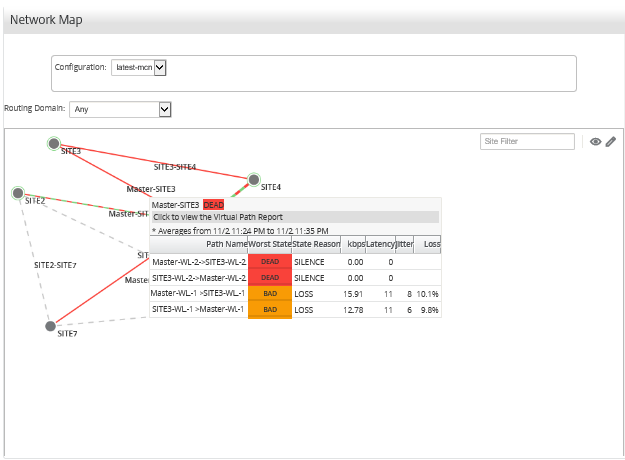Open the Routing Domain dropdown
Image resolution: width=625 pixels, height=460 pixels.
[x=120, y=109]
